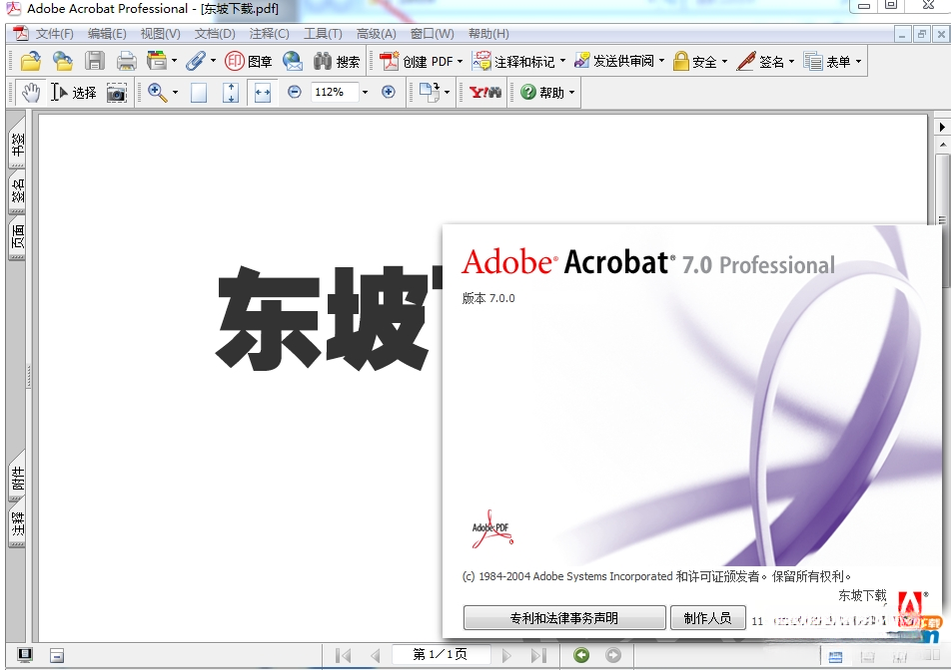Click the zoom out minus button
The height and width of the screenshot is (670, 951).
point(294,92)
